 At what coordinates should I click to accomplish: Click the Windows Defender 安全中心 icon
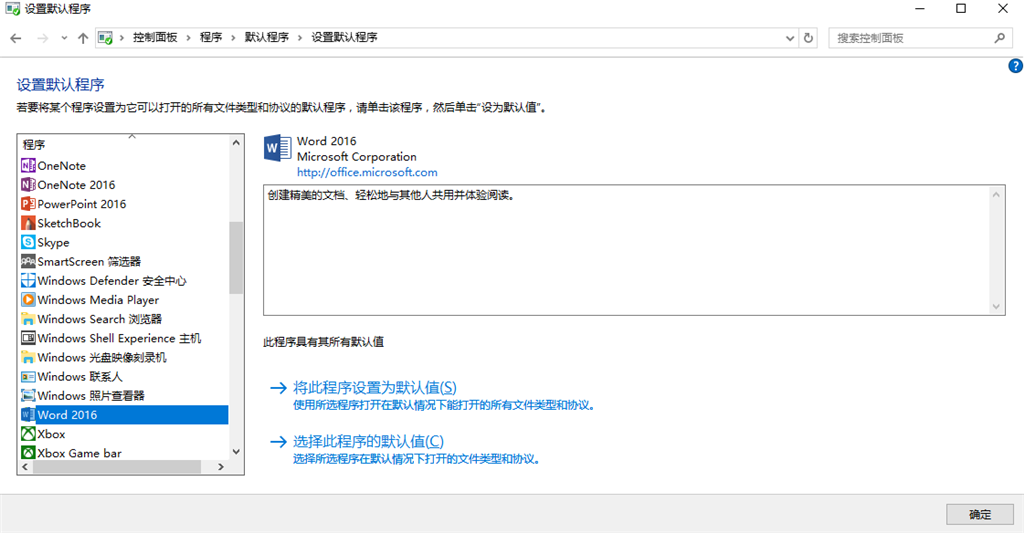28,280
